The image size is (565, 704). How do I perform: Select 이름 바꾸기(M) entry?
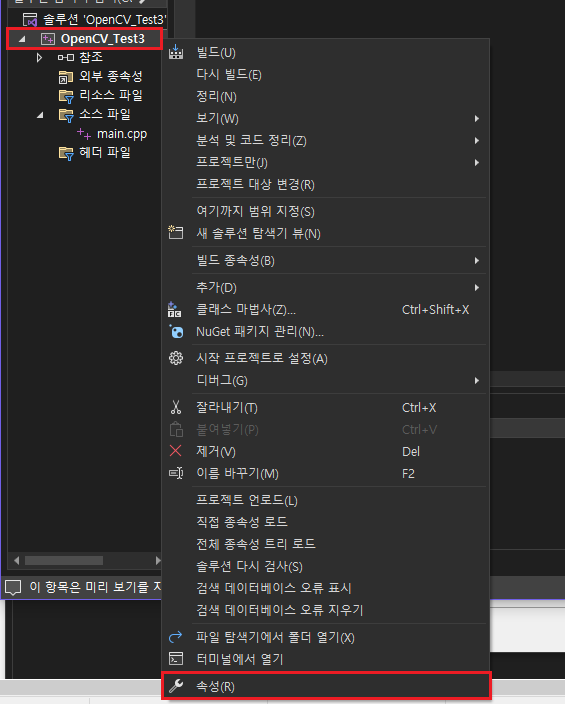pos(326,474)
